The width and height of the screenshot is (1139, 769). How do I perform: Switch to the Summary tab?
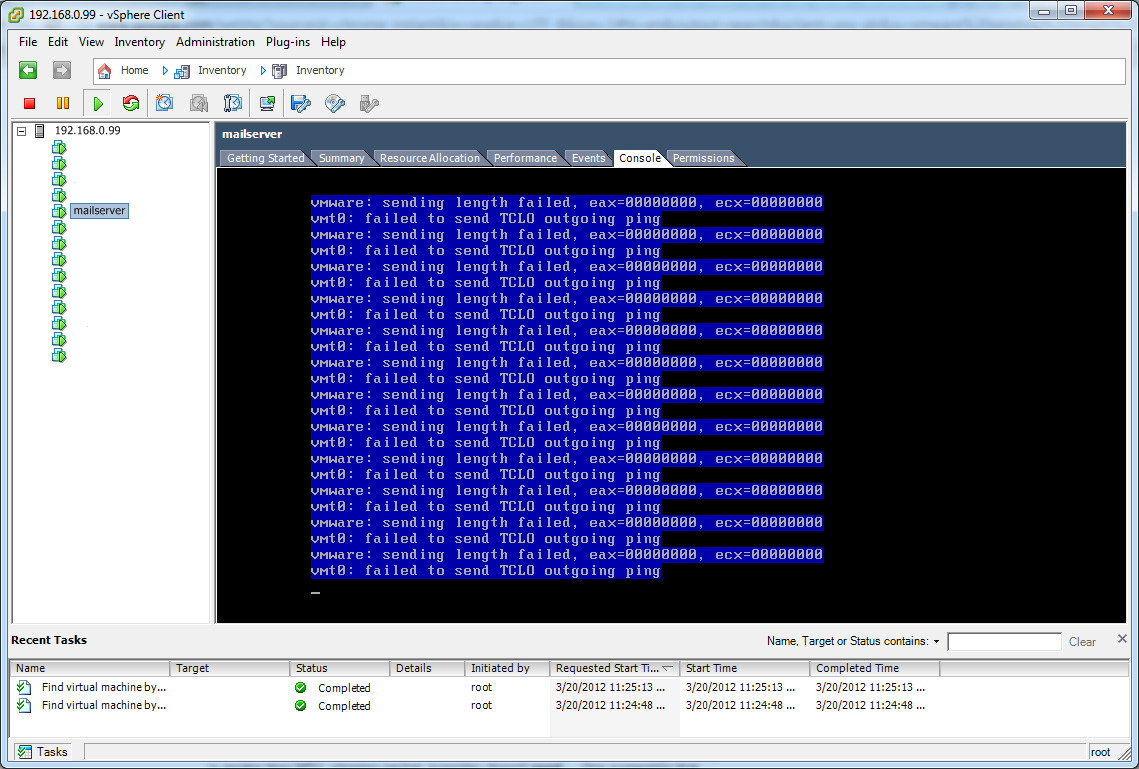pyautogui.click(x=341, y=158)
